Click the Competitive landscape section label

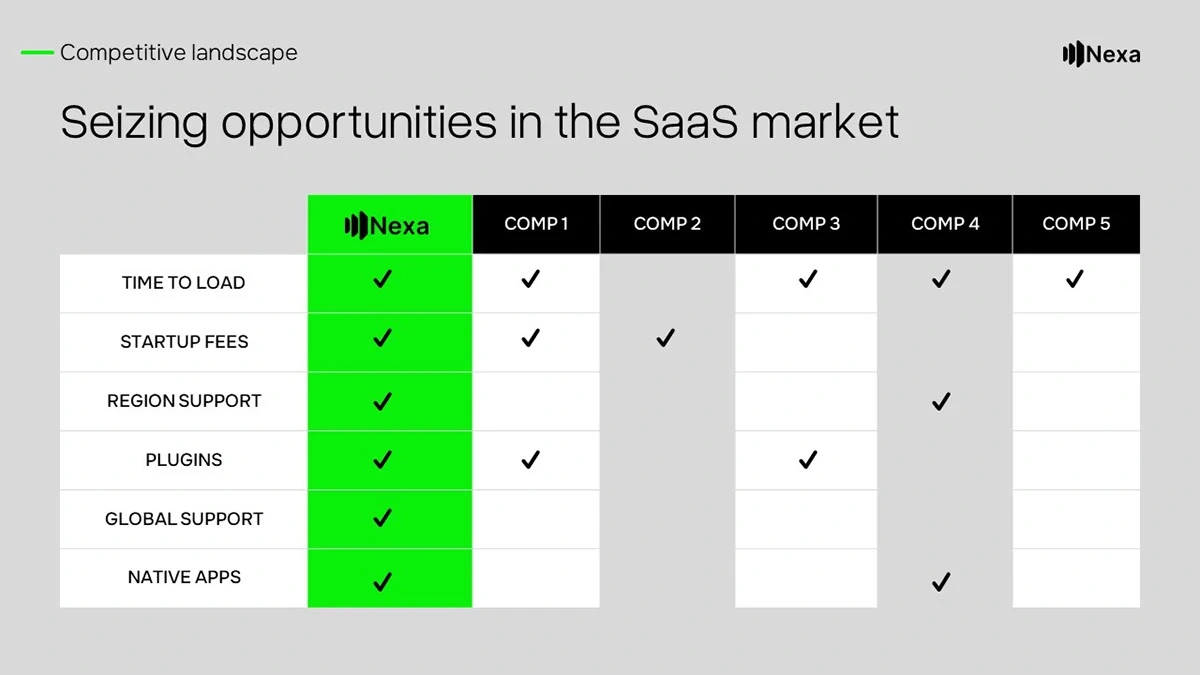[x=179, y=53]
